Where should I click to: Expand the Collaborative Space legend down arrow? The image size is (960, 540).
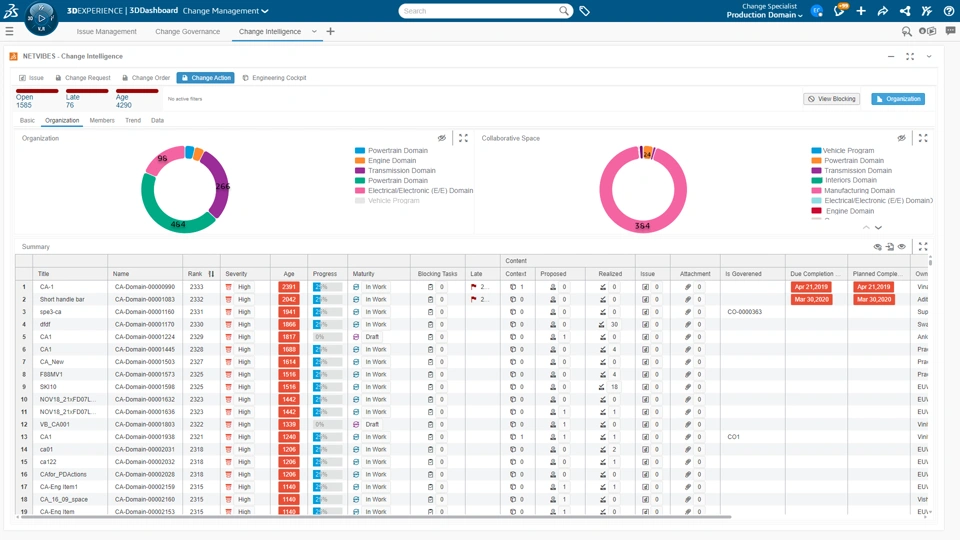click(x=879, y=228)
